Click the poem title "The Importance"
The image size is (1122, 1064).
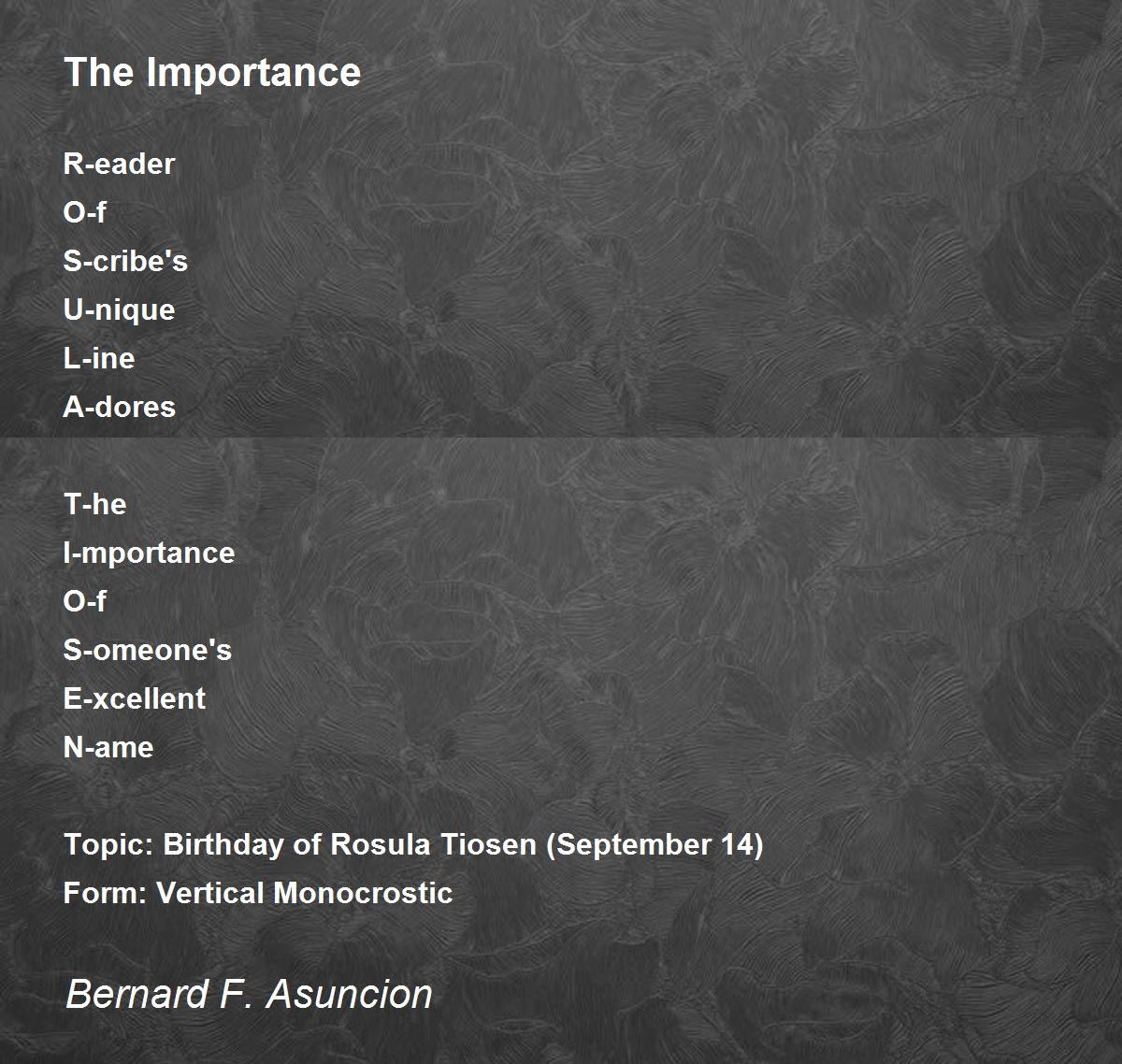click(x=212, y=73)
